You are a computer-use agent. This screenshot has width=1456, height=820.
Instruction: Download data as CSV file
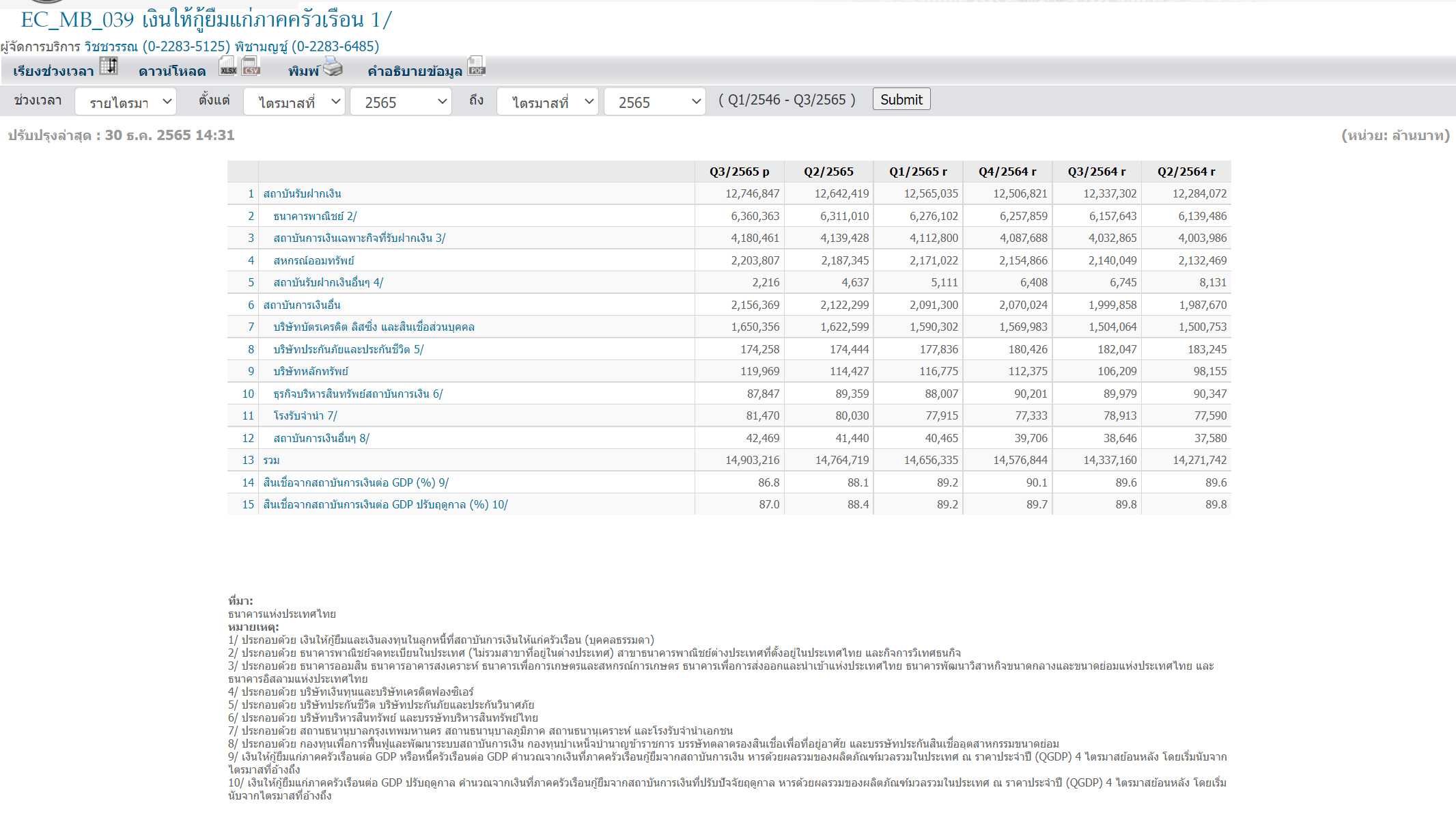click(251, 66)
